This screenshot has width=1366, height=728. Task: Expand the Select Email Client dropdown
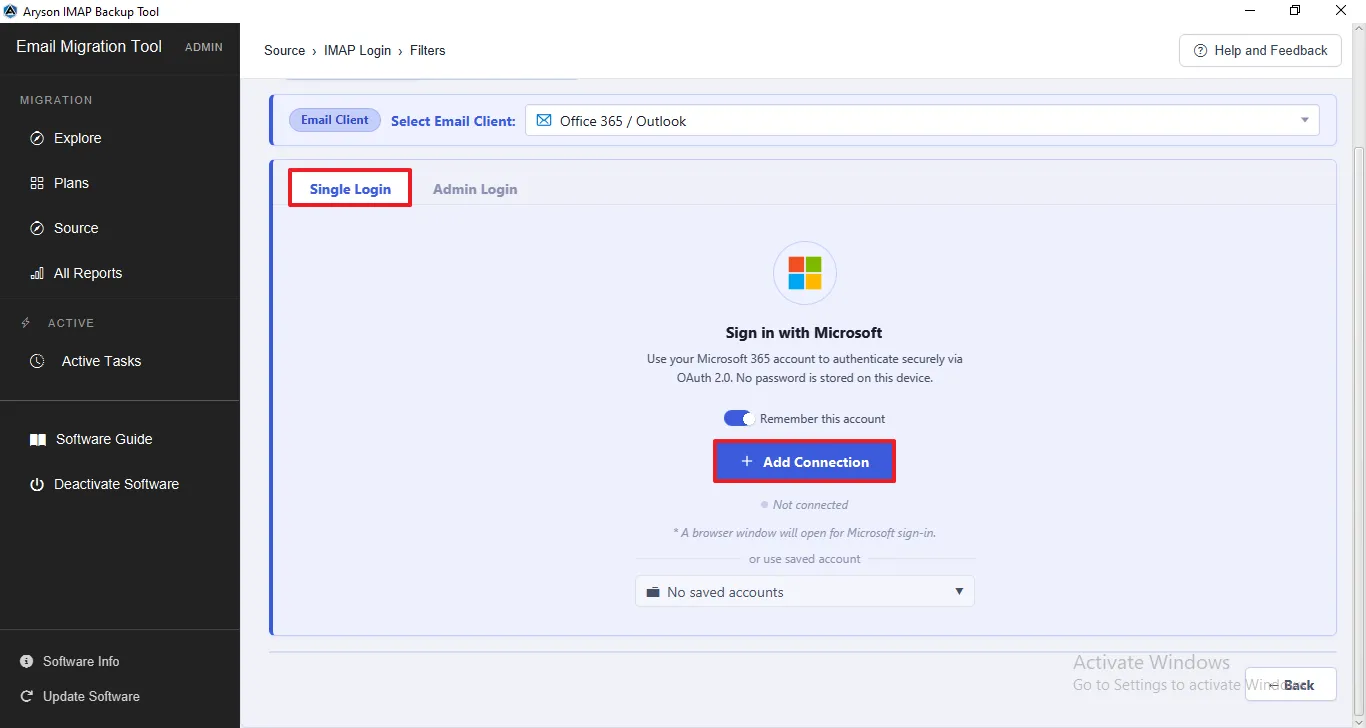(x=922, y=121)
